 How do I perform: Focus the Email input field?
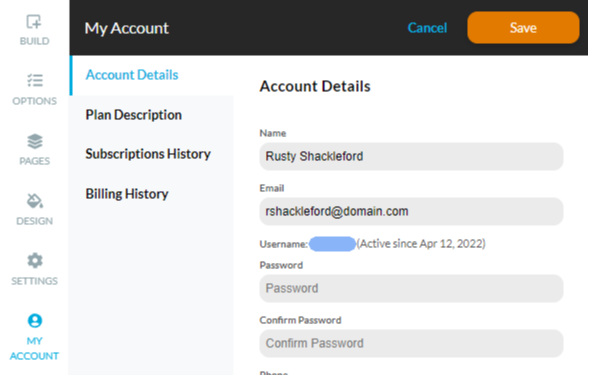(x=411, y=212)
